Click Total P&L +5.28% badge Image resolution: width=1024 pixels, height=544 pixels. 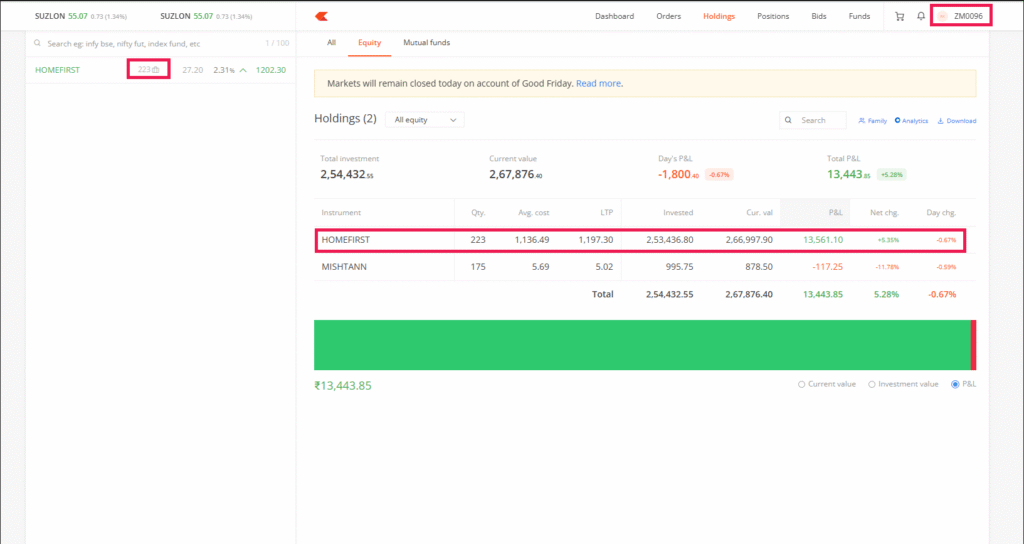point(891,175)
